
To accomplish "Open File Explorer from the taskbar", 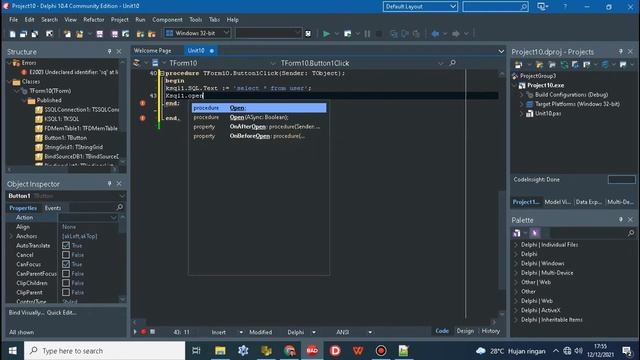I will (220, 351).
